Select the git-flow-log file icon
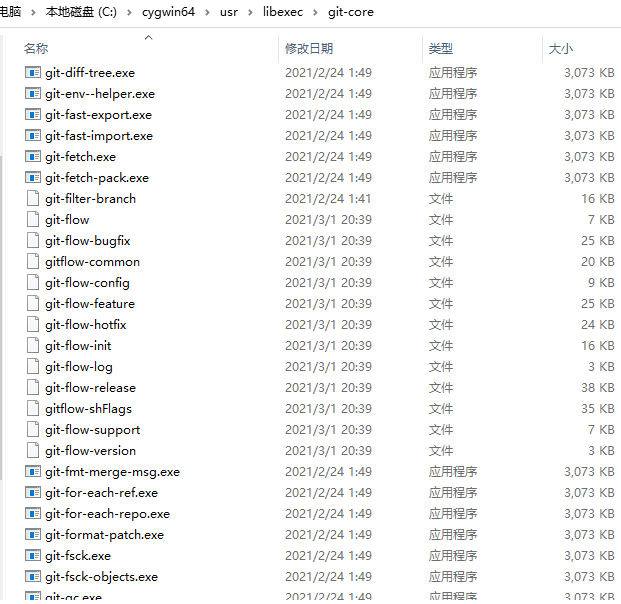Viewport: 621px width, 604px height. pos(33,367)
